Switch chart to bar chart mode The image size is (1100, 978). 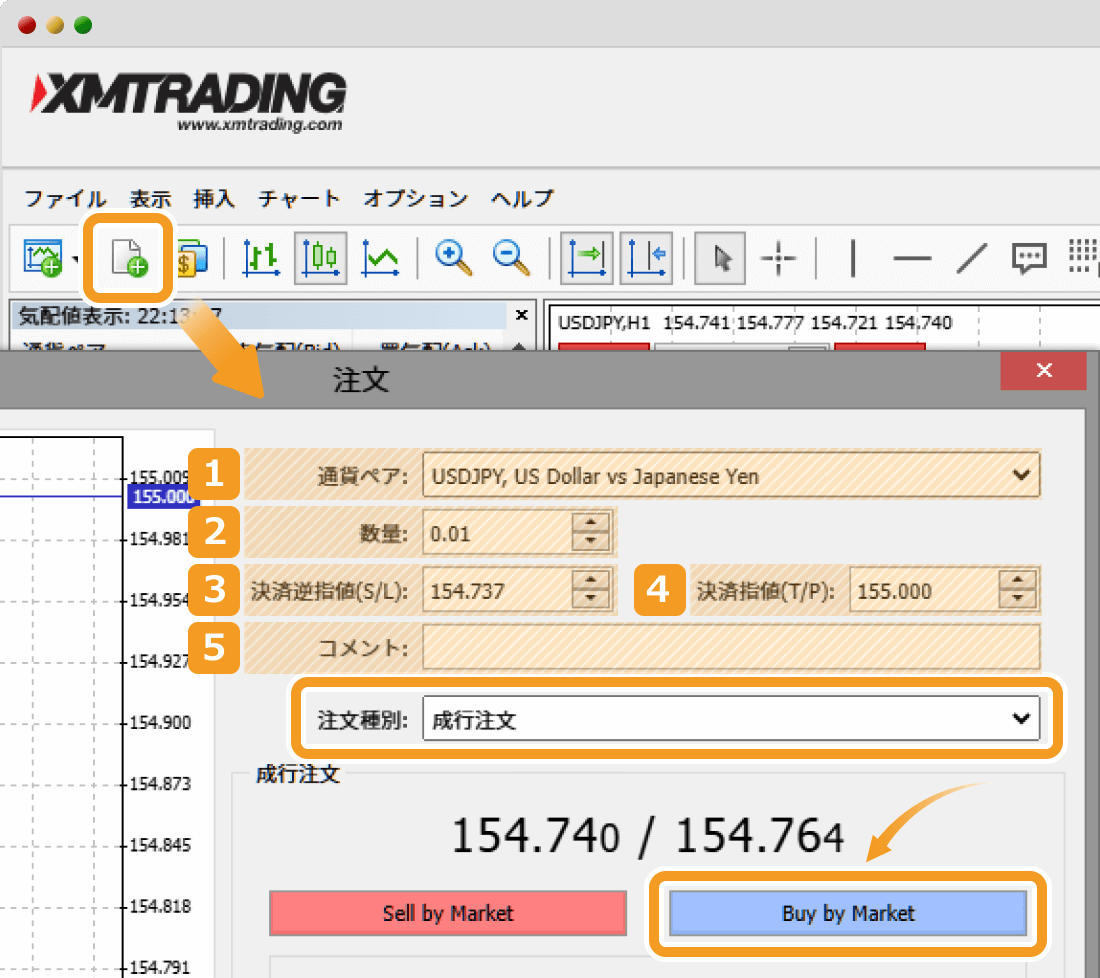click(x=261, y=258)
